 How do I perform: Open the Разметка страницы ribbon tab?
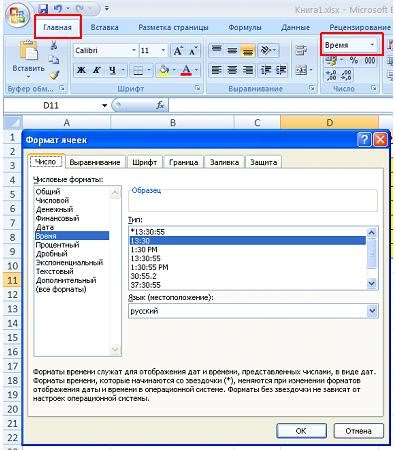173,27
